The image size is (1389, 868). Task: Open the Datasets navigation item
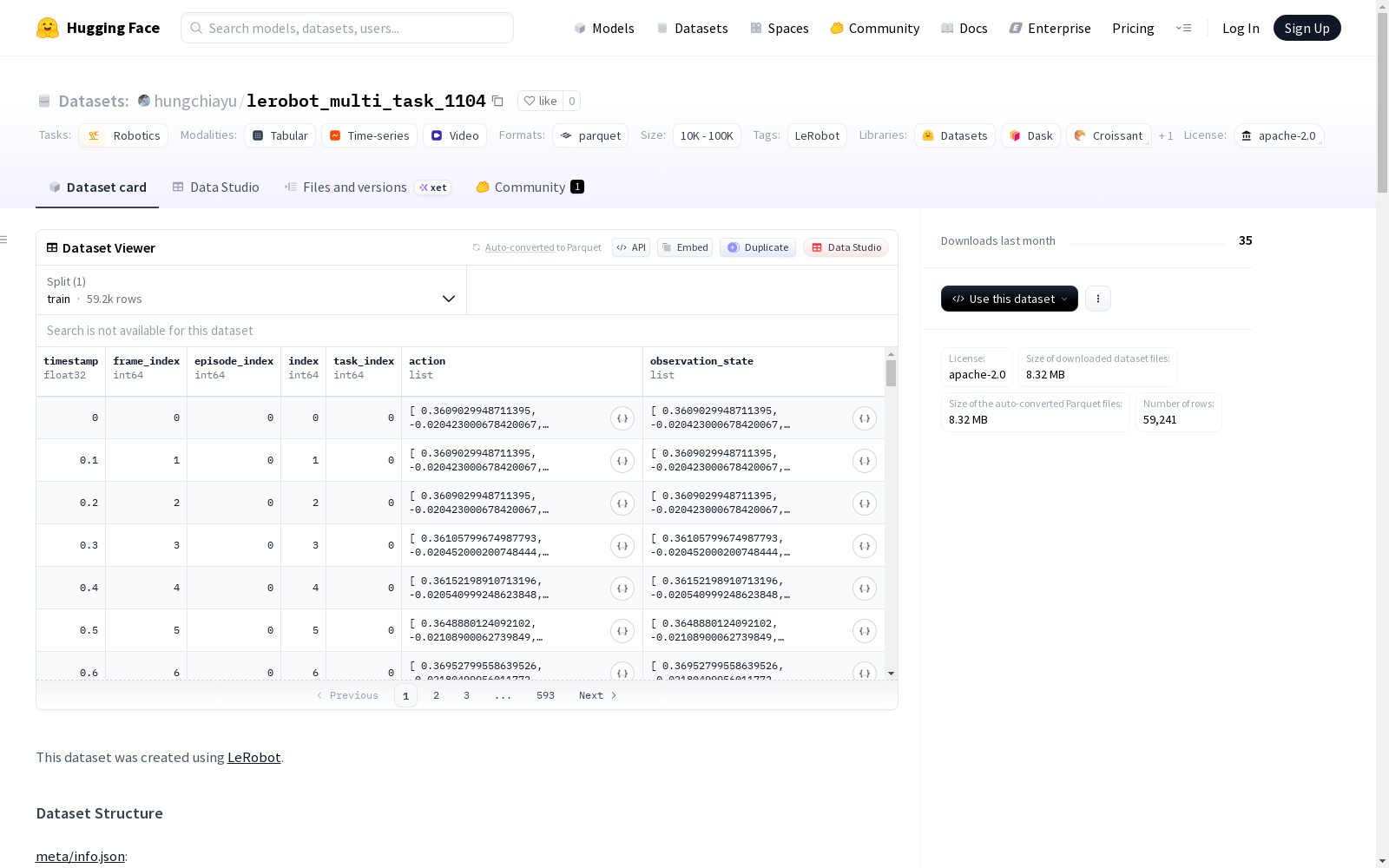point(692,28)
